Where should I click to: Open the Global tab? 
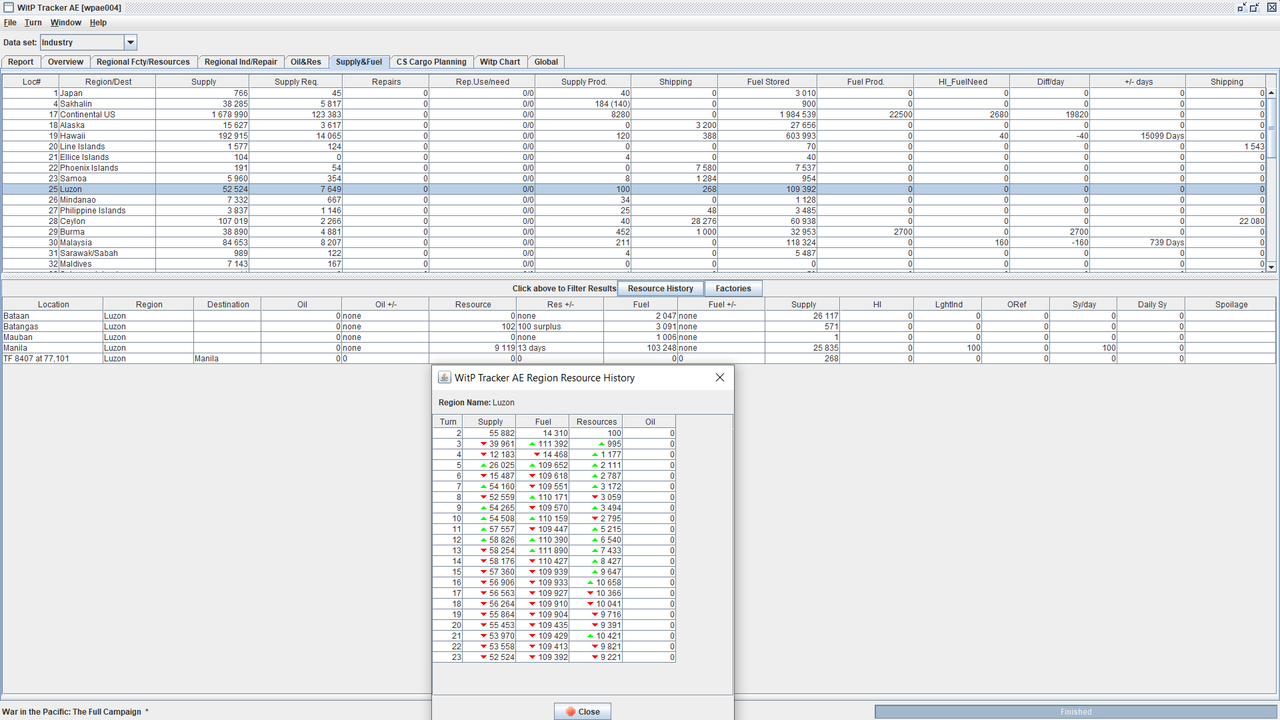pos(546,62)
